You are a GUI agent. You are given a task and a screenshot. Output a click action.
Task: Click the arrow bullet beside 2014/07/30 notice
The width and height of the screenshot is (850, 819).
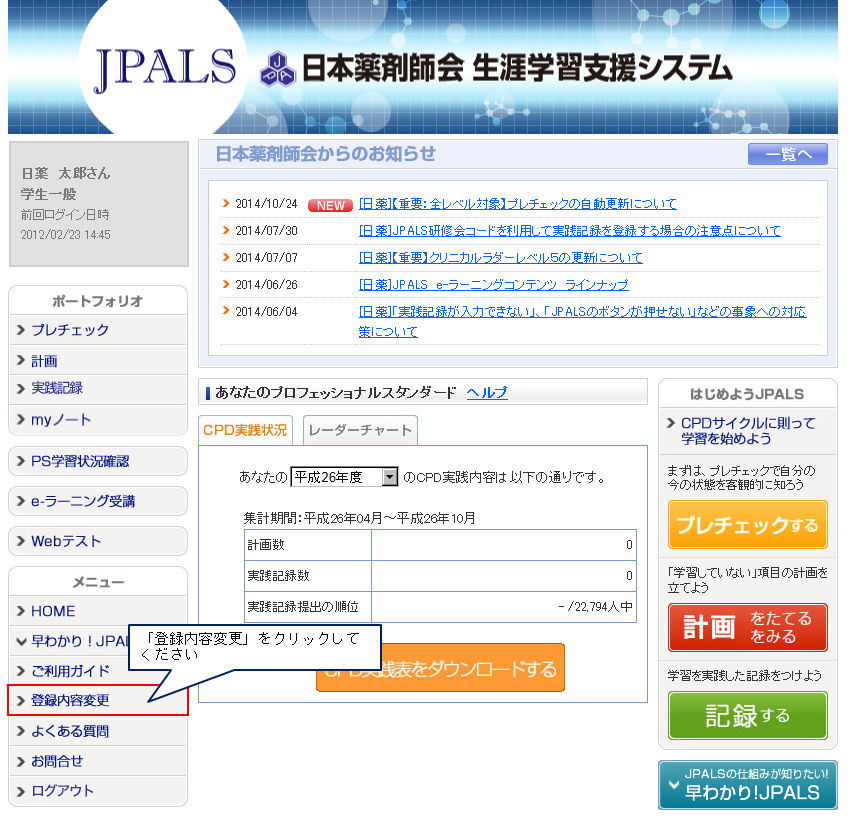click(226, 230)
